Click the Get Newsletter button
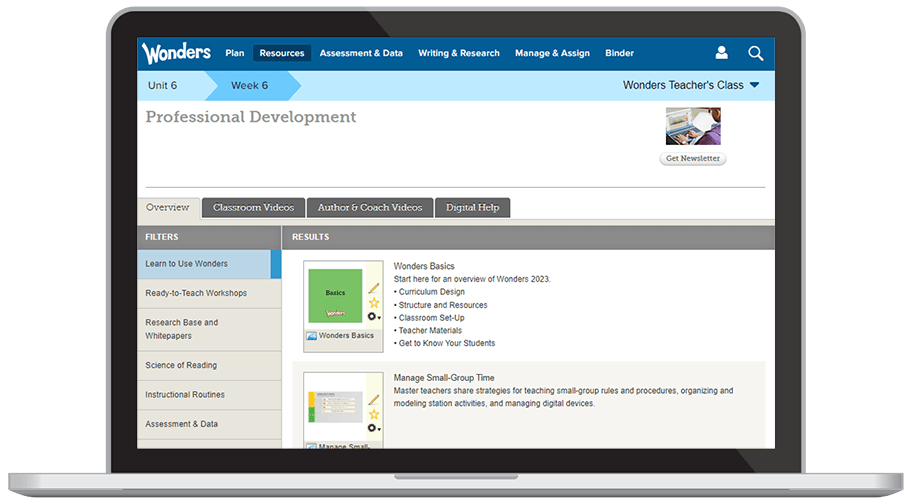Viewport: 910px width, 504px height. 692,159
